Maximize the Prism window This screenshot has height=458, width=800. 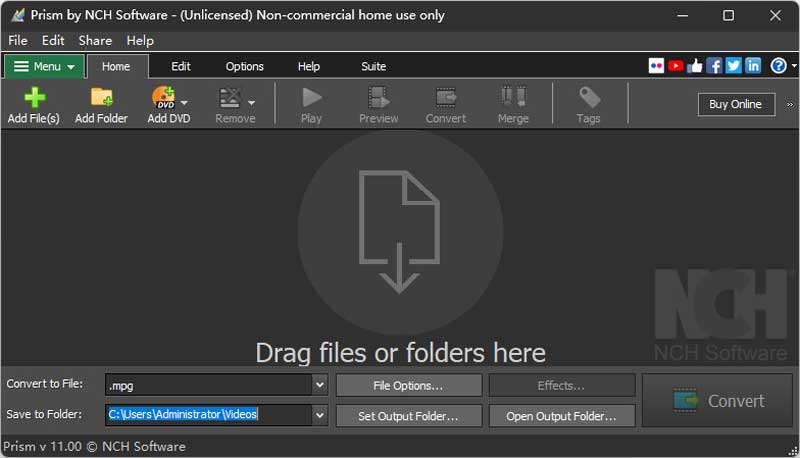729,15
